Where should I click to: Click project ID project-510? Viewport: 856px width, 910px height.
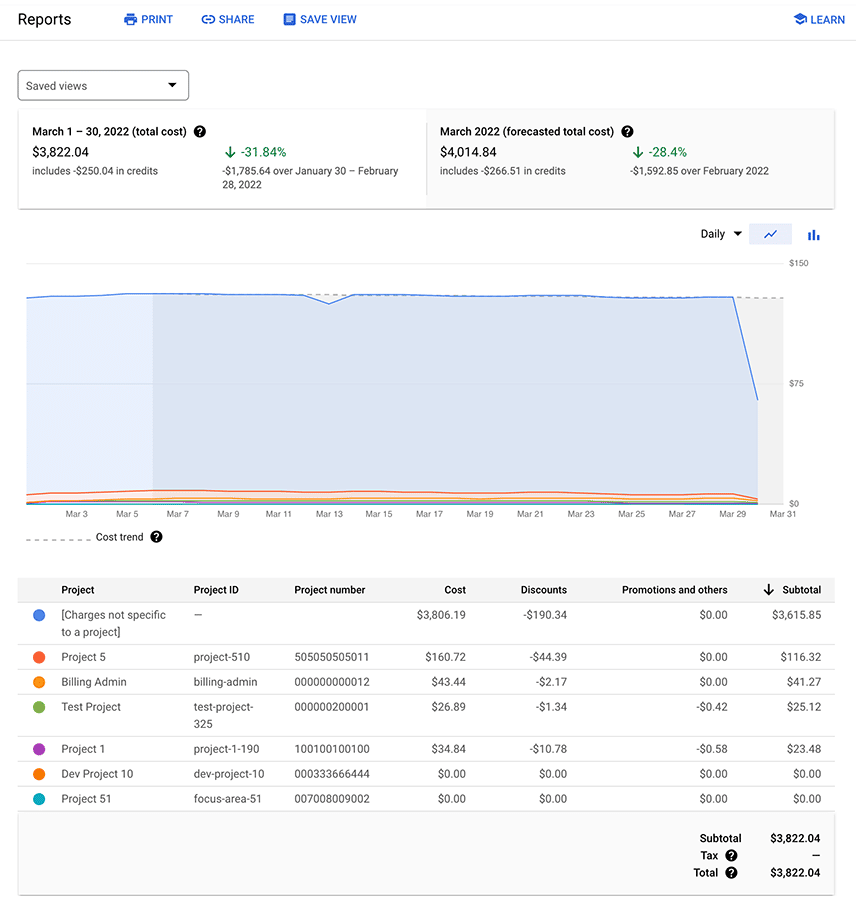coord(222,657)
